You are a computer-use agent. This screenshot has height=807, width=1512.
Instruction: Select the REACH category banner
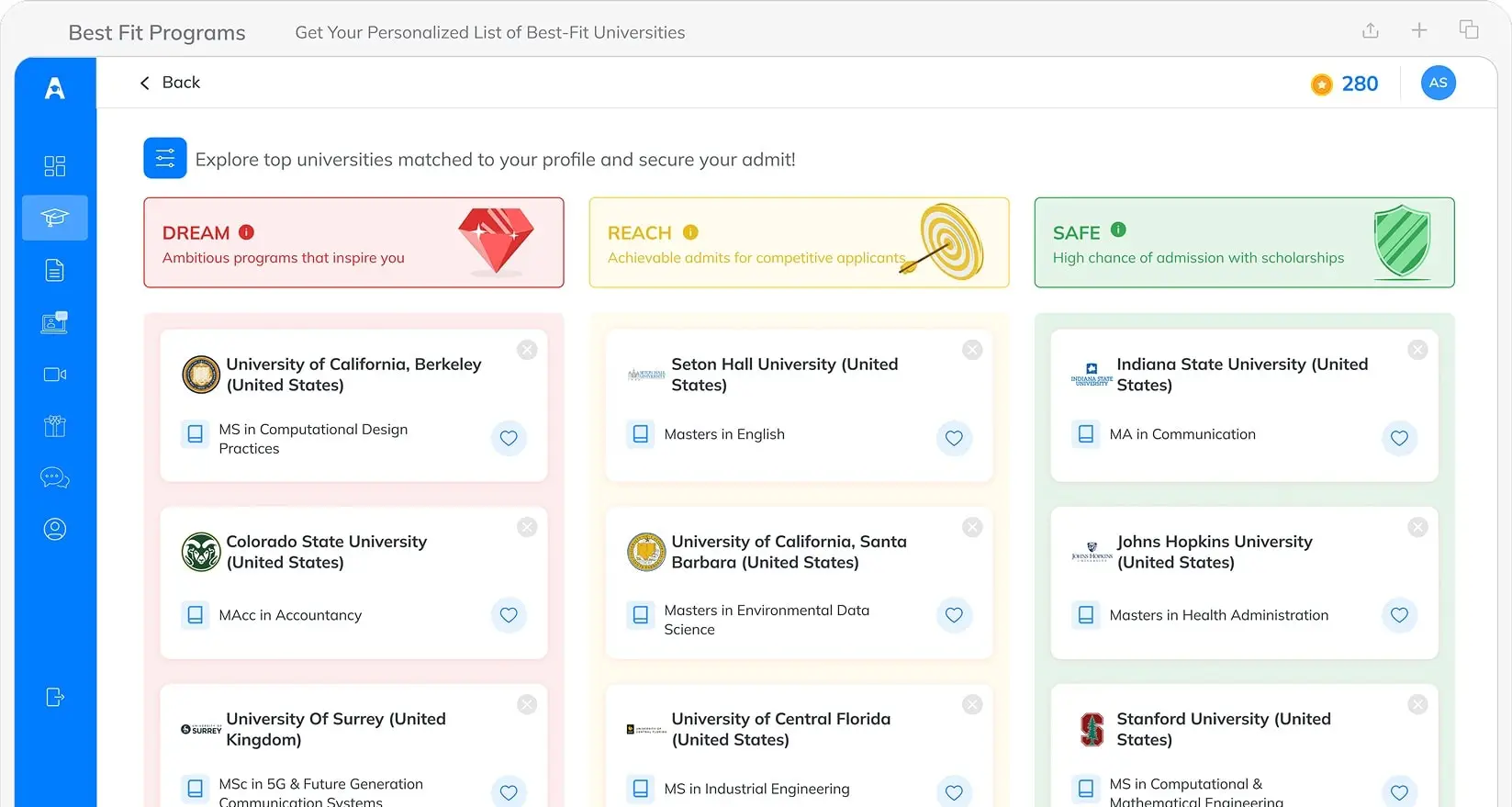pyautogui.click(x=799, y=242)
